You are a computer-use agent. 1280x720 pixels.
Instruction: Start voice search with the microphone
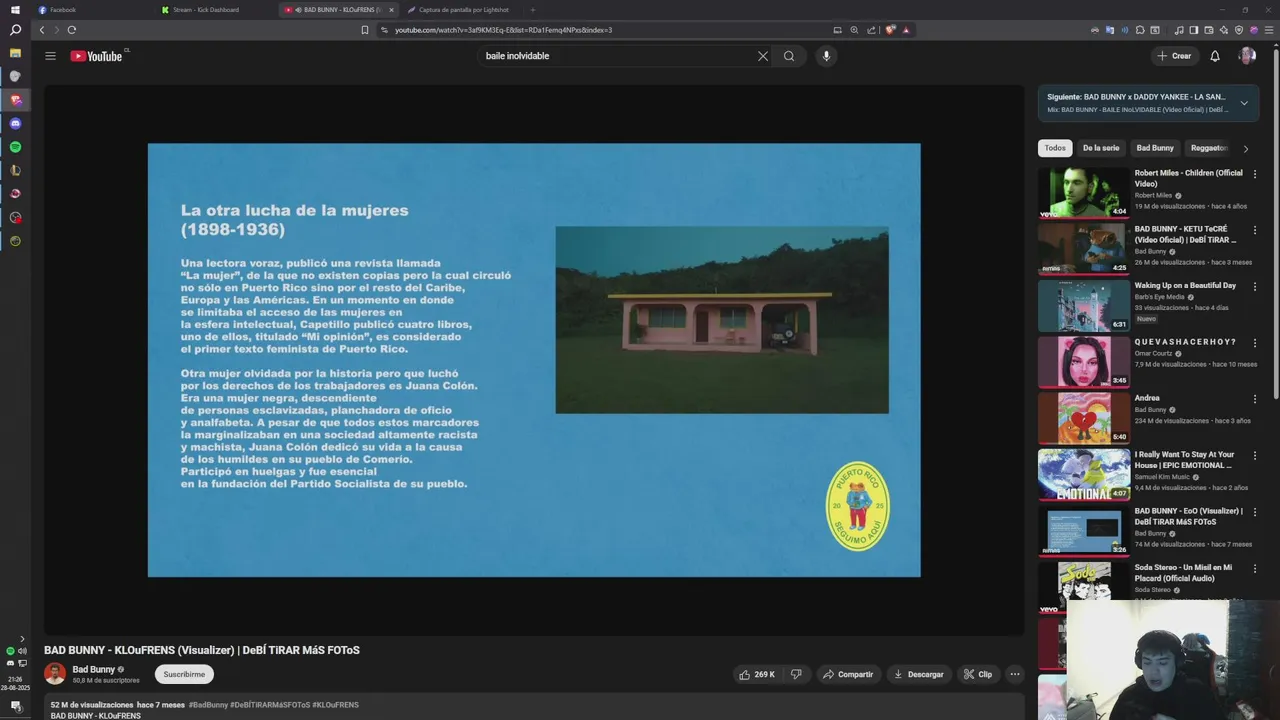click(x=826, y=56)
